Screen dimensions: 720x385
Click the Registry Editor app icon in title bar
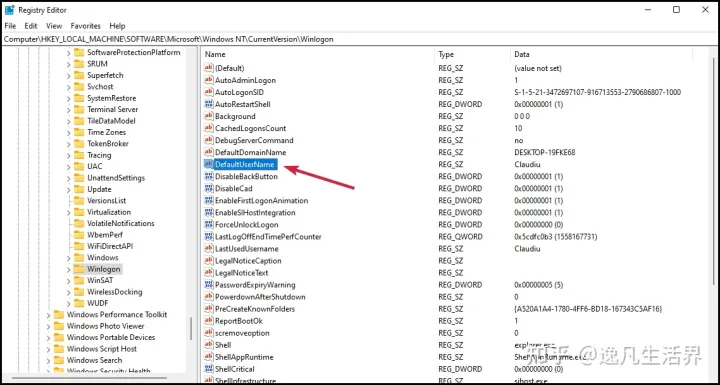point(9,10)
